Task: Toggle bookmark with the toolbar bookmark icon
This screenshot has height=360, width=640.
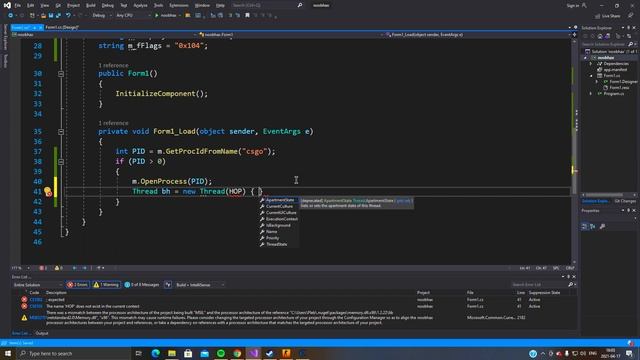Action: click(247, 16)
